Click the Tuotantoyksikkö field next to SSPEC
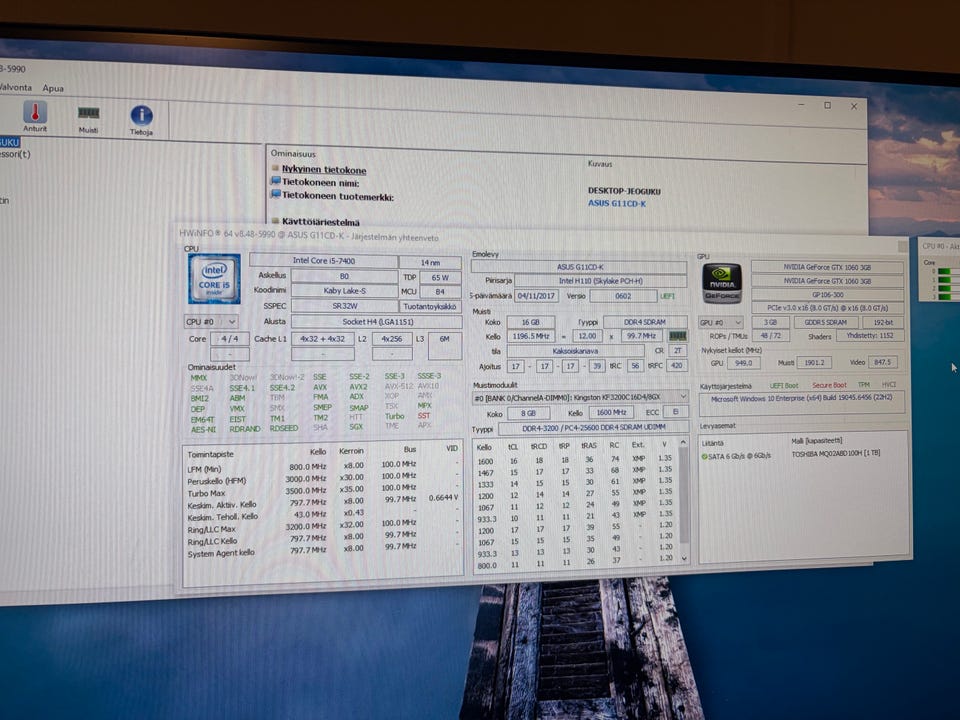This screenshot has height=720, width=960. pyautogui.click(x=429, y=306)
